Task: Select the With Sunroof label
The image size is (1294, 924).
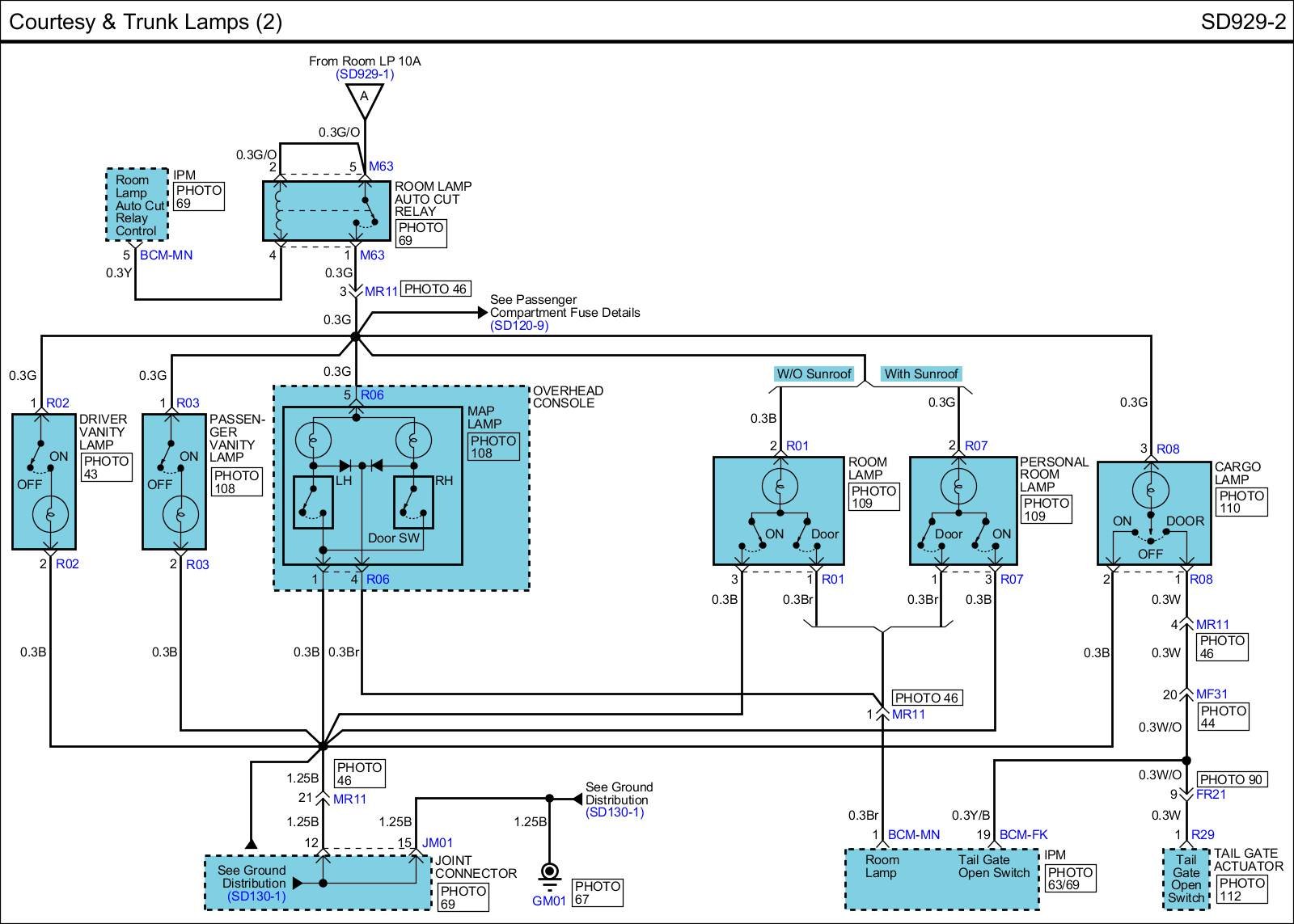Action: coord(921,374)
